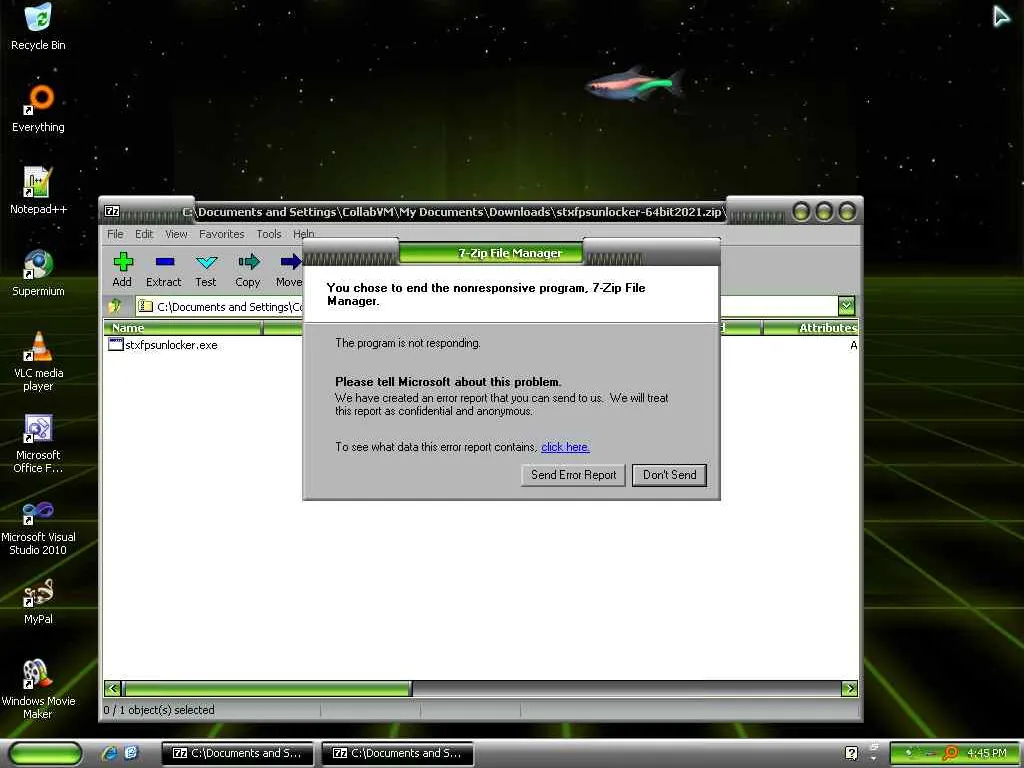Click the taskbar clock showing 4:45 PM
This screenshot has height=768, width=1024.
[987, 753]
